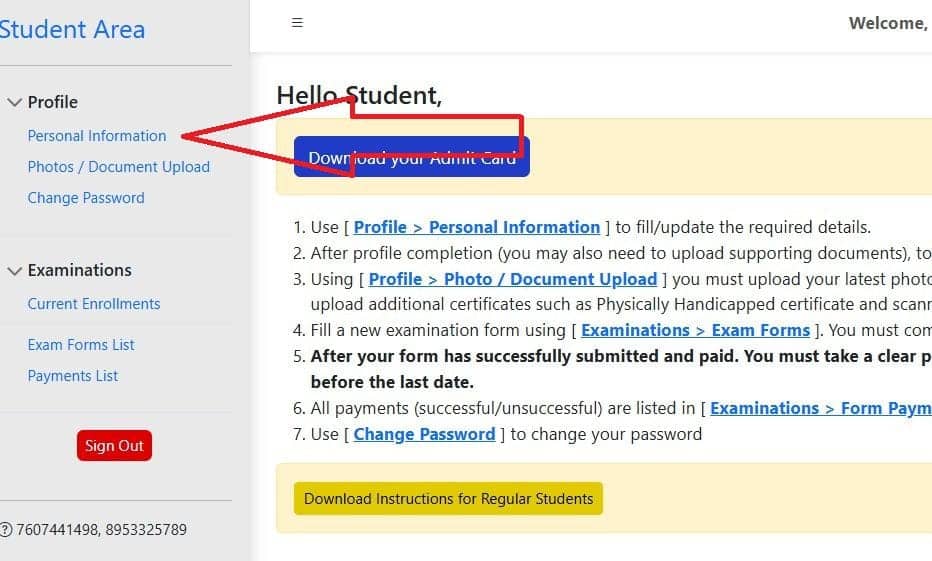Open the Examinations > Exam Forms link
The width and height of the screenshot is (932, 561).
695,330
